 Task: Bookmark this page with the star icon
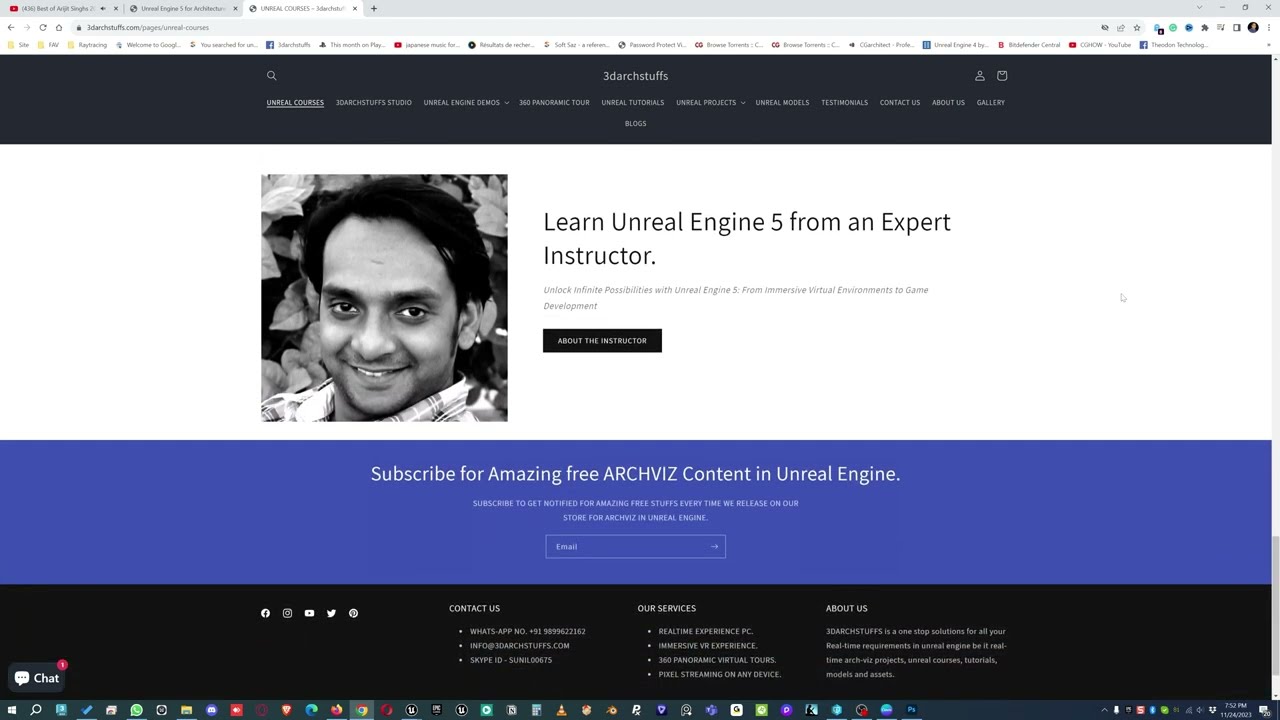(x=1136, y=28)
